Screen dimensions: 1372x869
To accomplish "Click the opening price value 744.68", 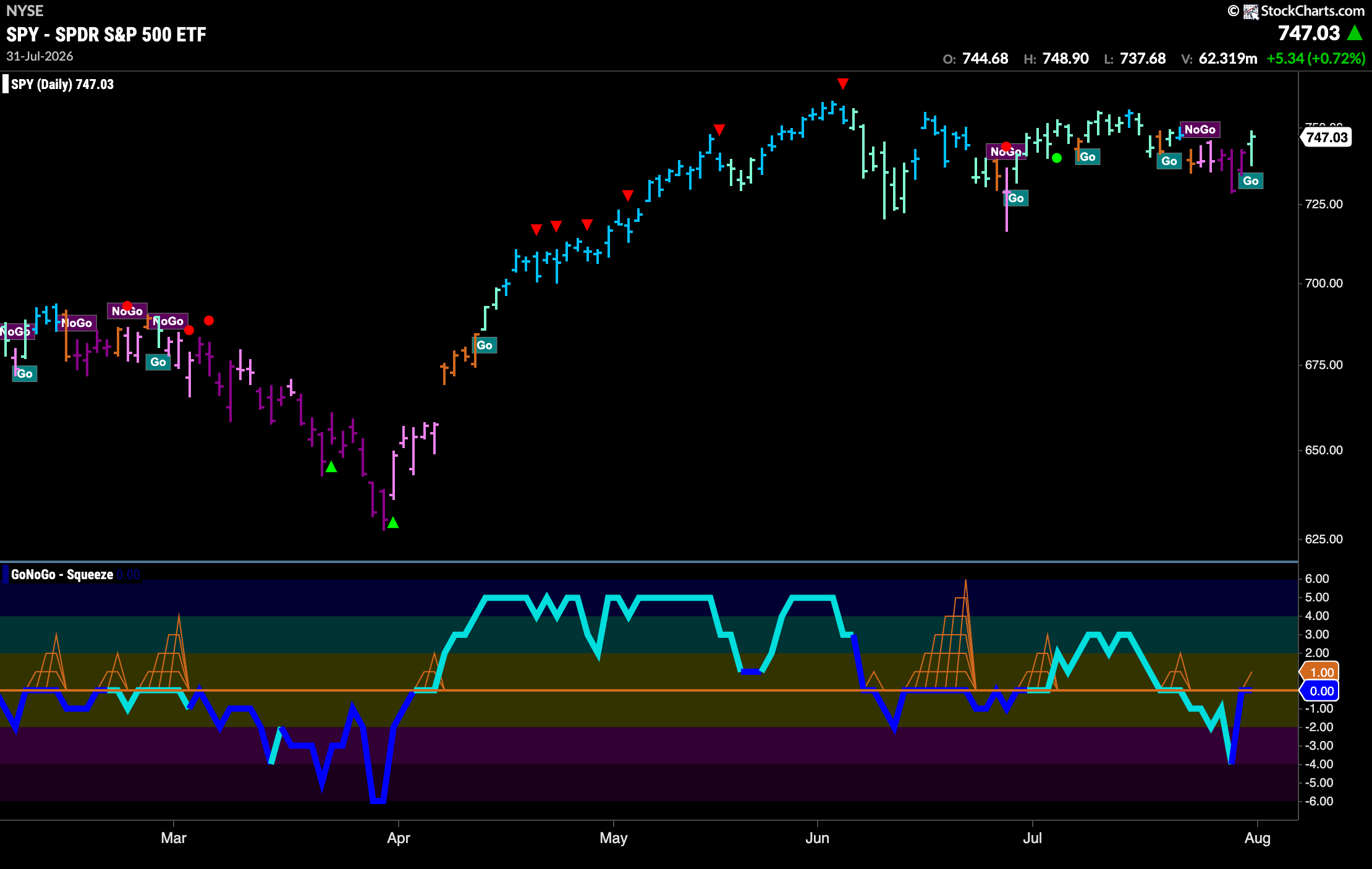I will (x=985, y=59).
